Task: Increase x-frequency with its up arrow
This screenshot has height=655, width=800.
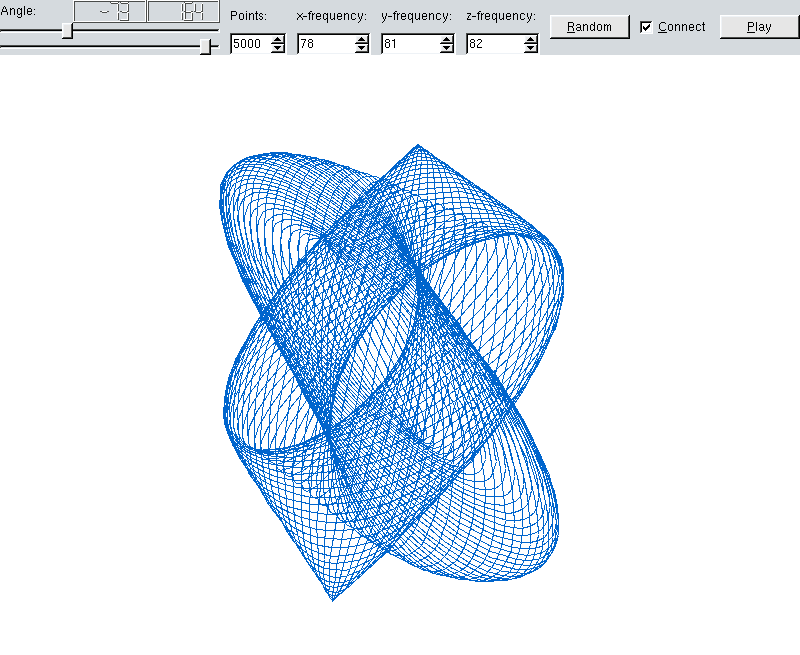Action: pos(361,39)
